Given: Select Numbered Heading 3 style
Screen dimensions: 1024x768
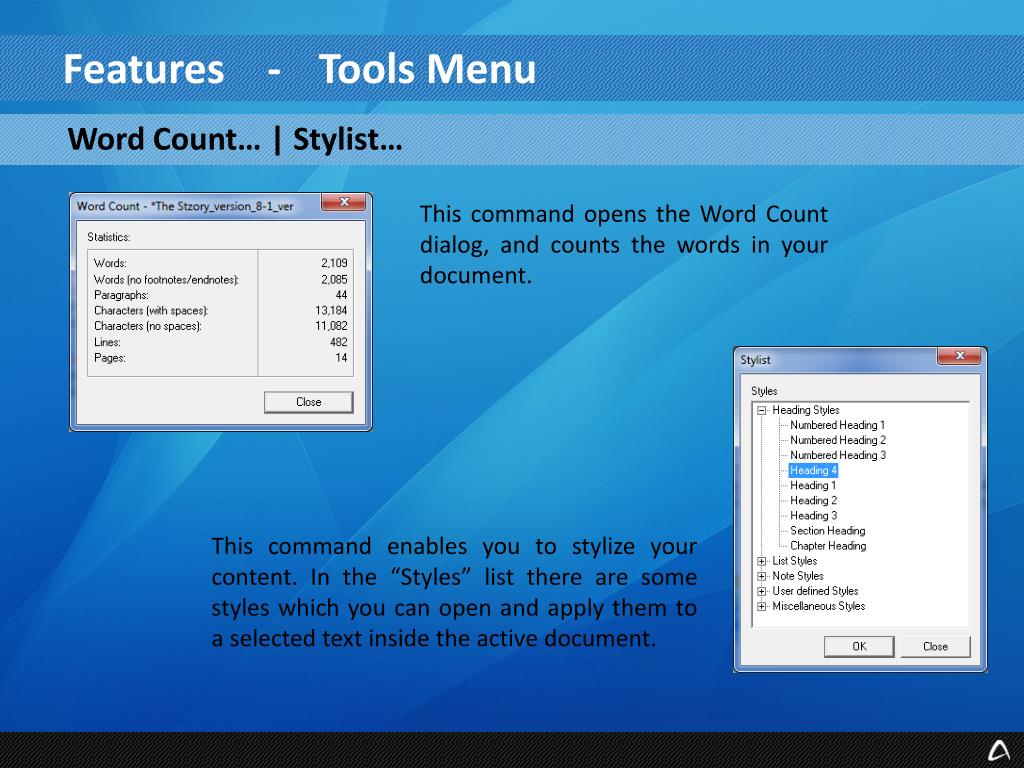Looking at the screenshot, I should [838, 455].
